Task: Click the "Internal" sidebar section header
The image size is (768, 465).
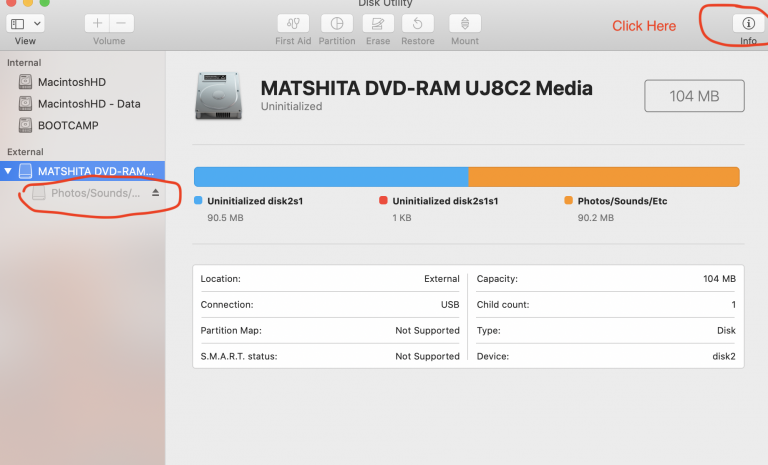Action: click(24, 63)
